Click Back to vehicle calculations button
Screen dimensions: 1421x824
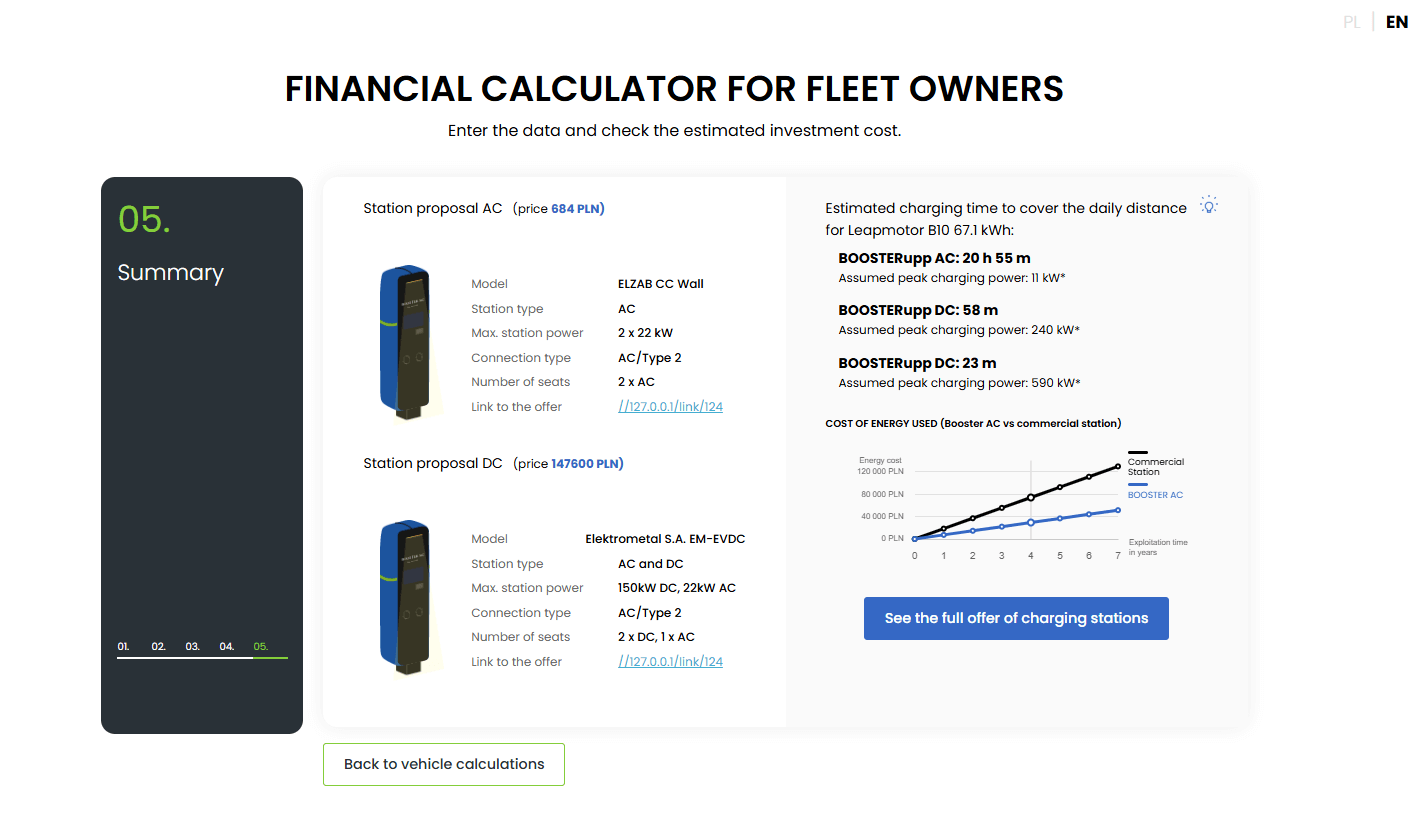click(x=444, y=764)
